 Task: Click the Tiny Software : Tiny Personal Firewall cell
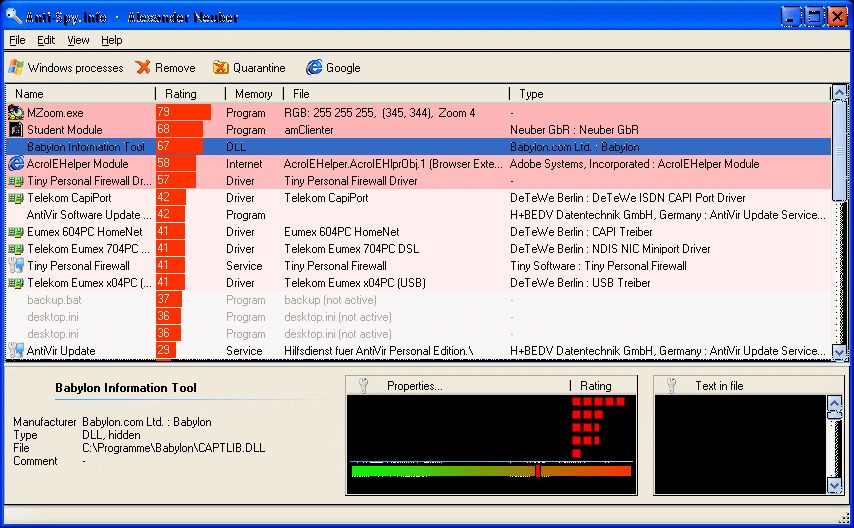(598, 266)
